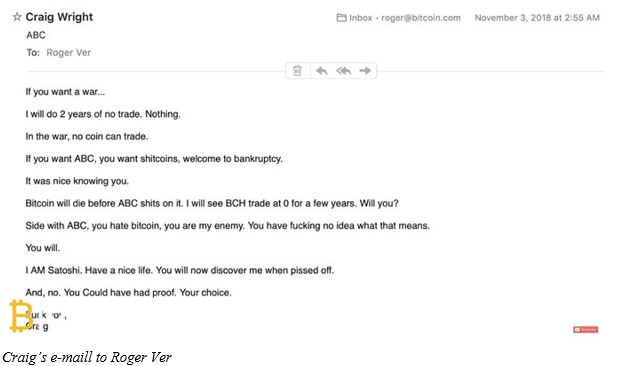Delete the email with the trash icon

pyautogui.click(x=297, y=71)
